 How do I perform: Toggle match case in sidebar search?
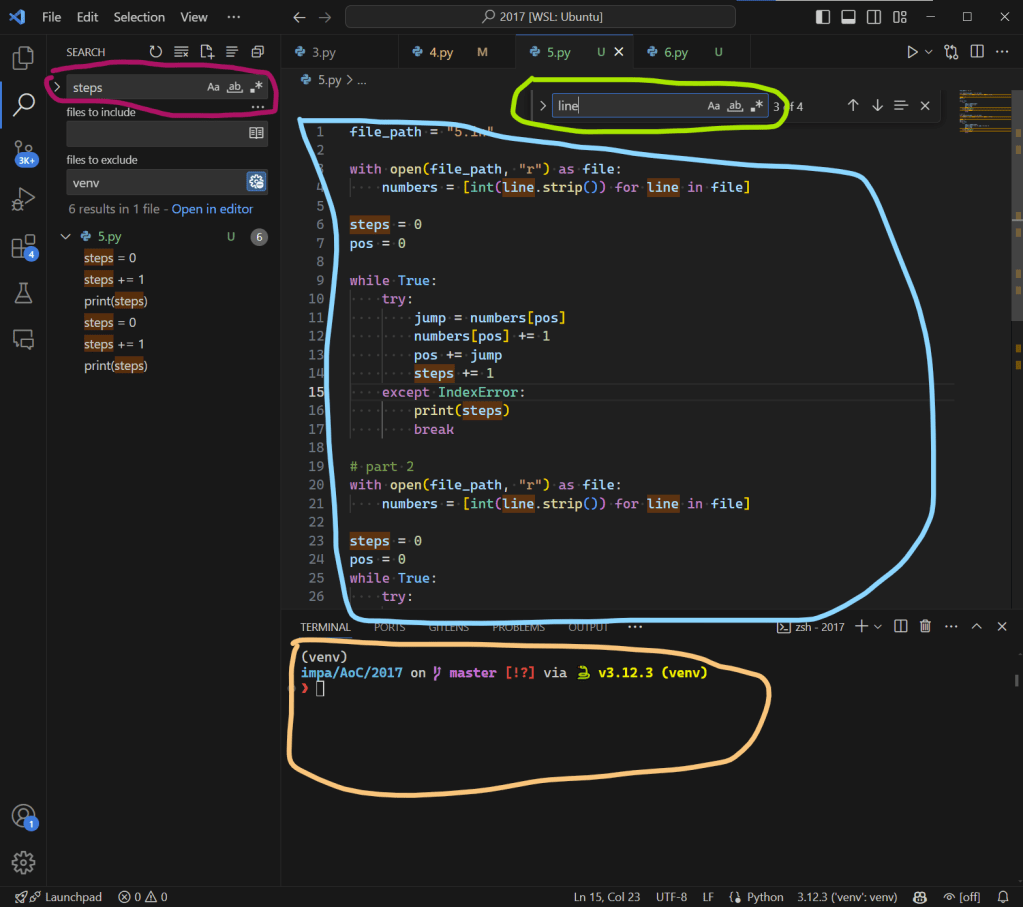[212, 87]
